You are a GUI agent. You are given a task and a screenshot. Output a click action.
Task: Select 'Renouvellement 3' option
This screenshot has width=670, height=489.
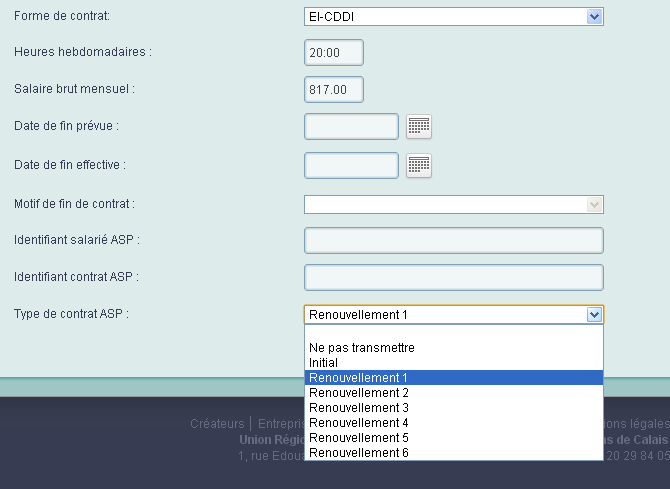pos(454,407)
